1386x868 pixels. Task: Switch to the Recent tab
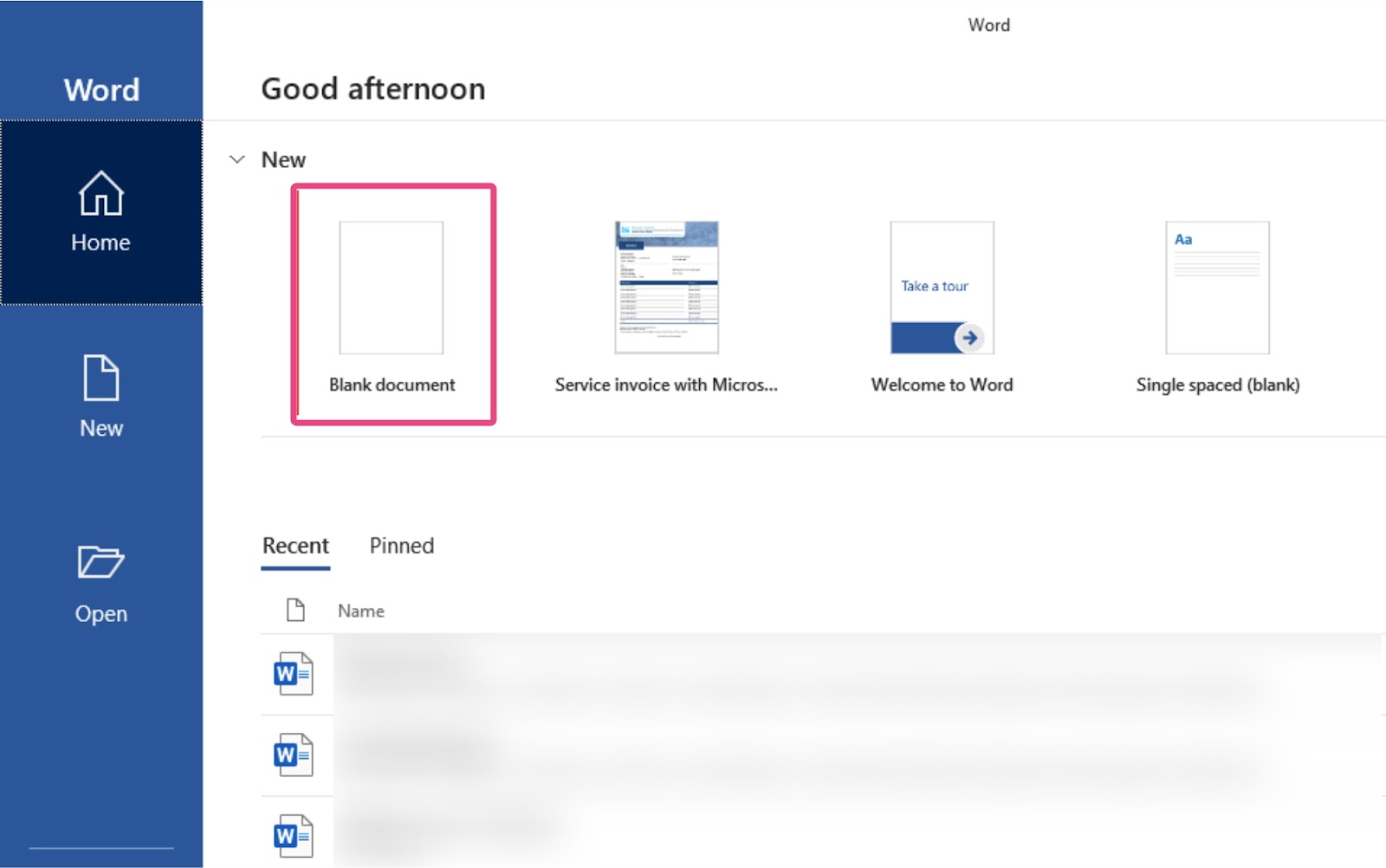click(295, 546)
